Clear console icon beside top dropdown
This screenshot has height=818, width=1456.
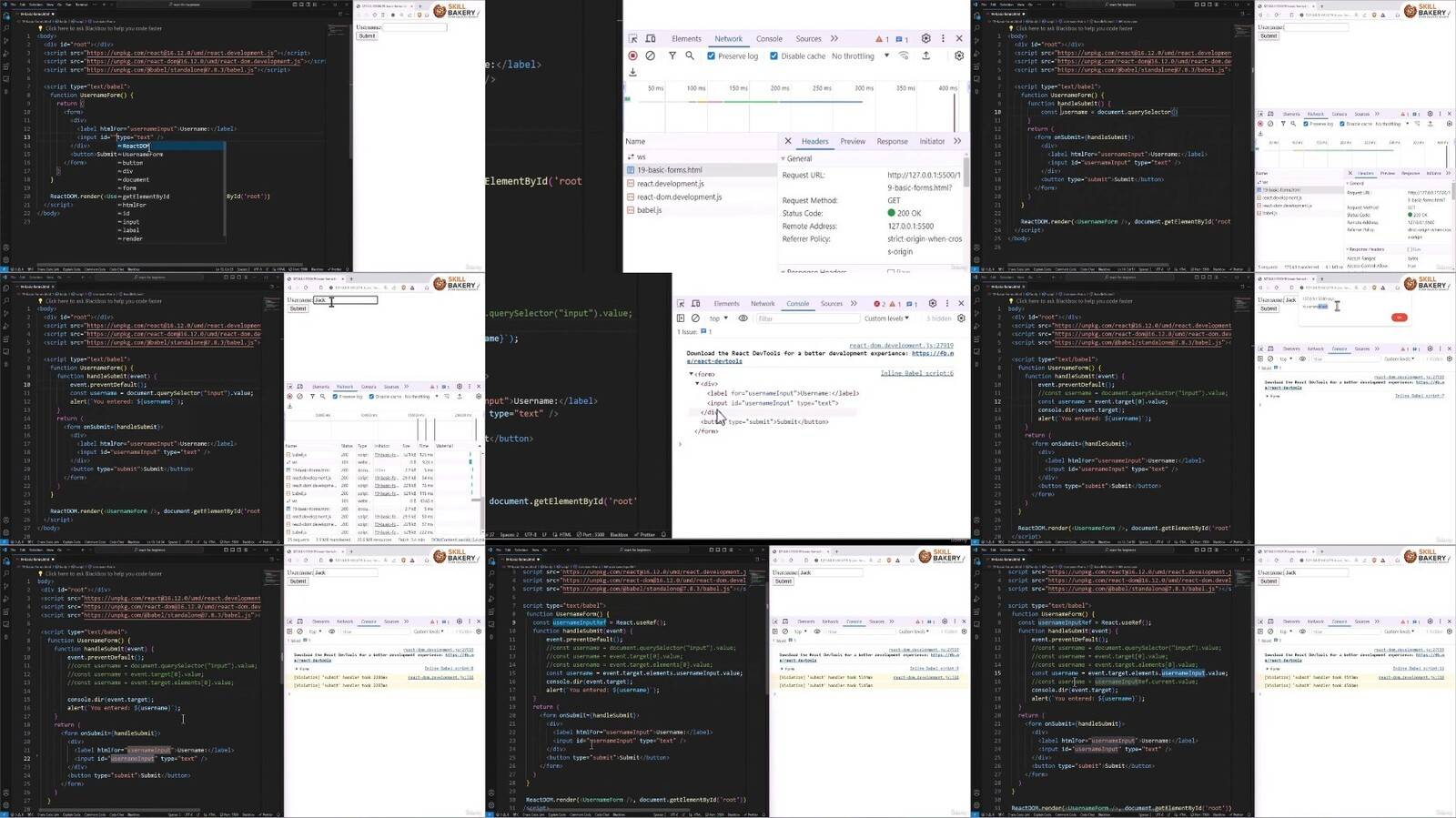point(695,318)
